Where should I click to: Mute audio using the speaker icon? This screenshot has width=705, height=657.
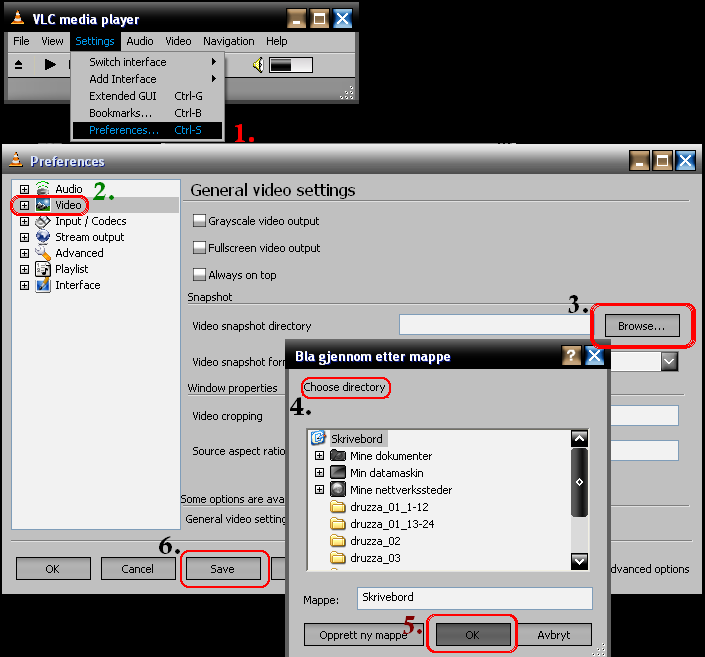click(257, 65)
